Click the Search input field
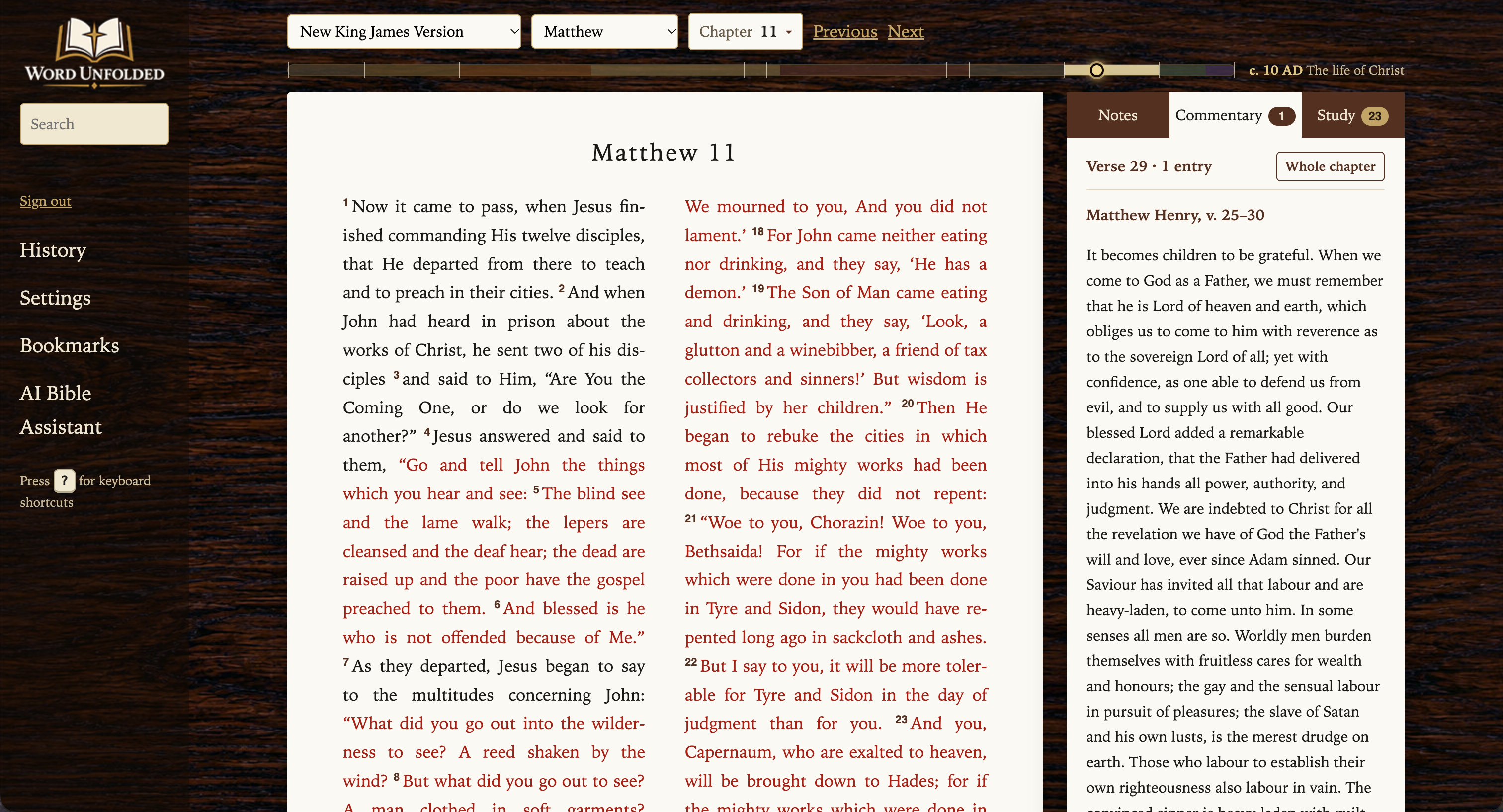Viewport: 1503px width, 812px height. [x=94, y=124]
